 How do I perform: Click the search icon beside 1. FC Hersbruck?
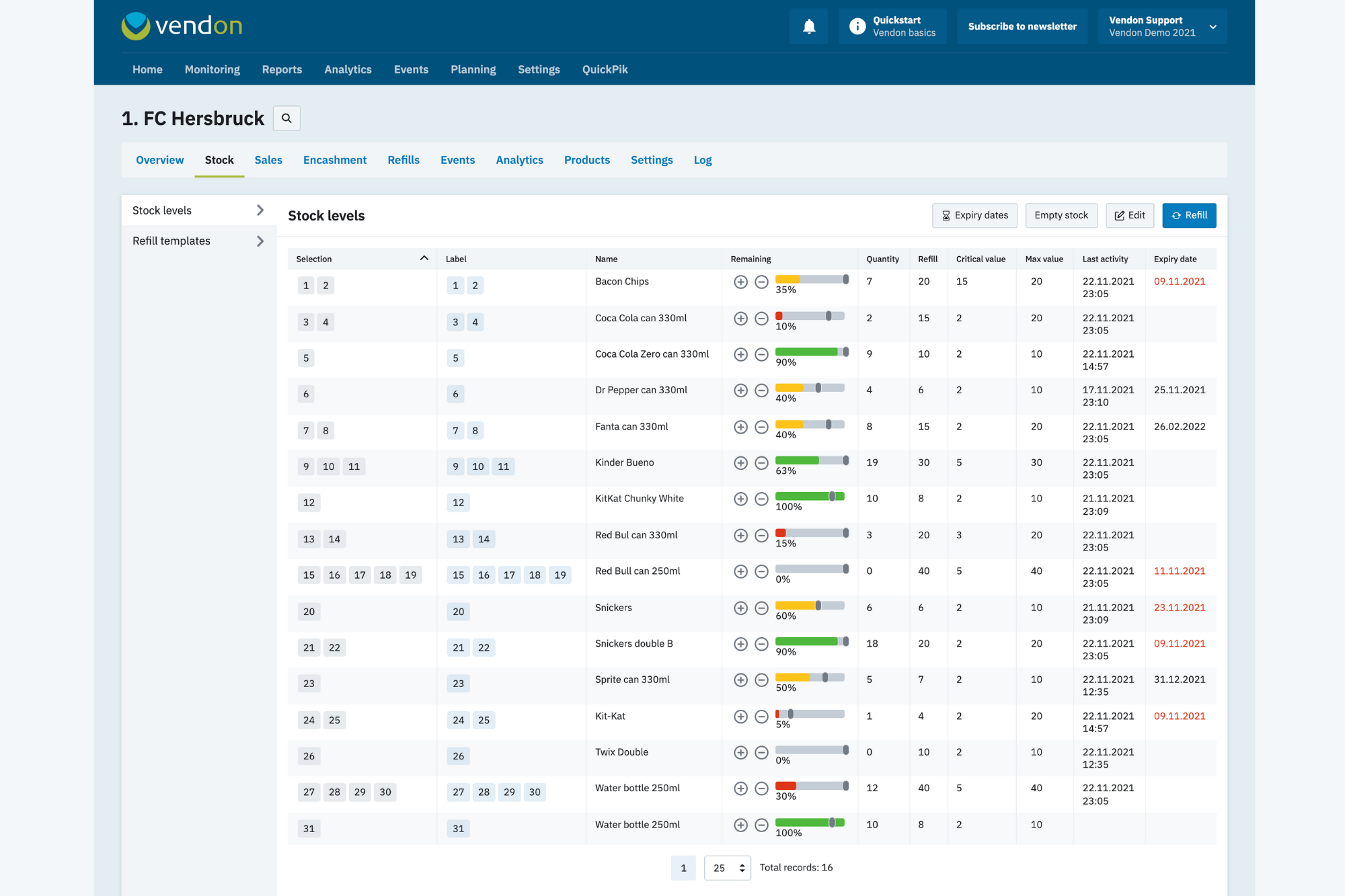(286, 118)
